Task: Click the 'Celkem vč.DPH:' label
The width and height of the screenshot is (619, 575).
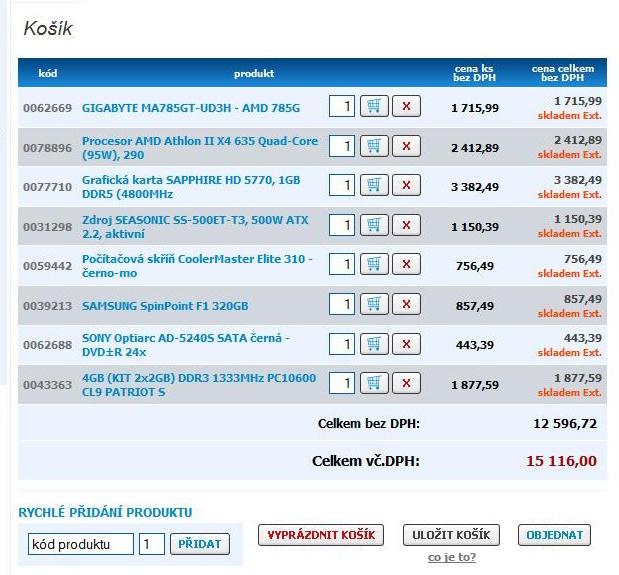Action: pyautogui.click(x=366, y=461)
